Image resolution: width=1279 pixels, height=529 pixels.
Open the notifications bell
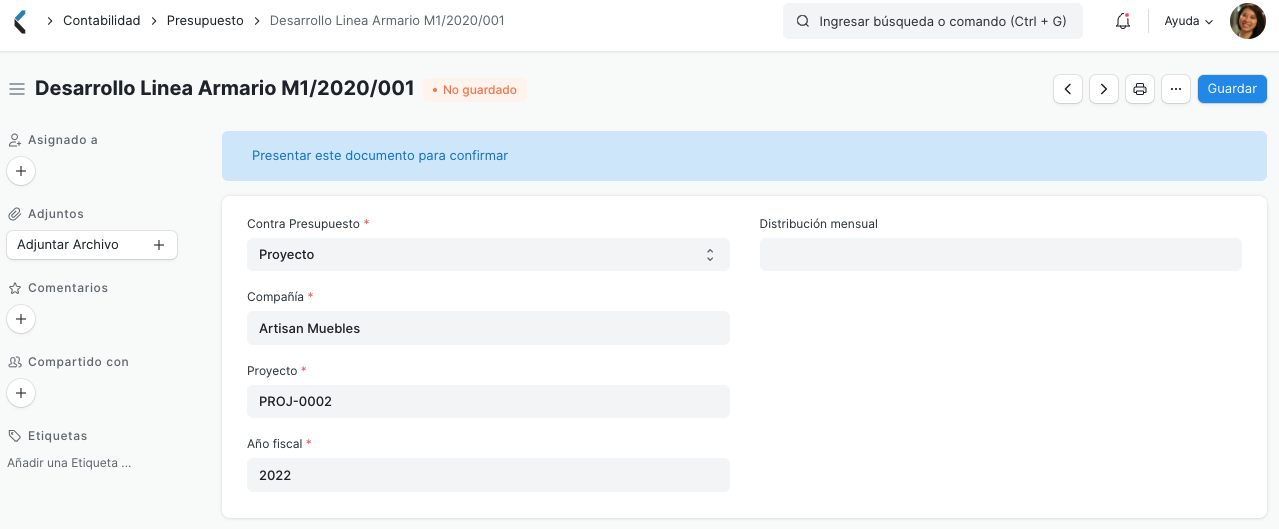point(1123,21)
